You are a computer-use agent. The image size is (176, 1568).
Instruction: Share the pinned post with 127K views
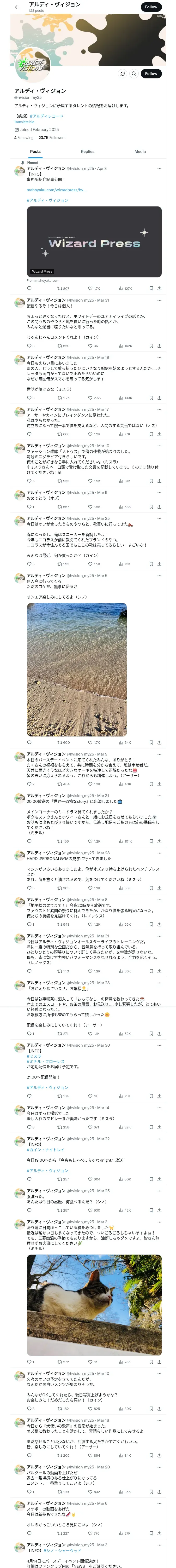159,289
